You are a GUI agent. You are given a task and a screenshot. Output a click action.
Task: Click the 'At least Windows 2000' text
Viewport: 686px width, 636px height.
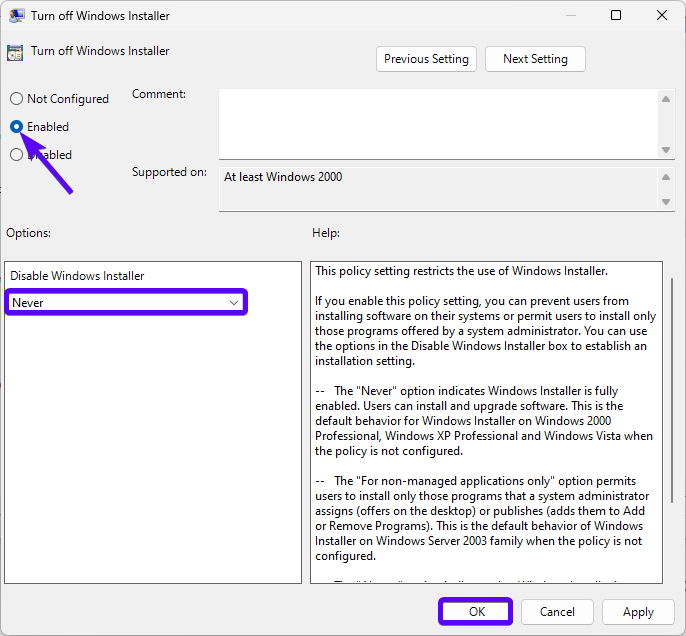pyautogui.click(x=283, y=177)
